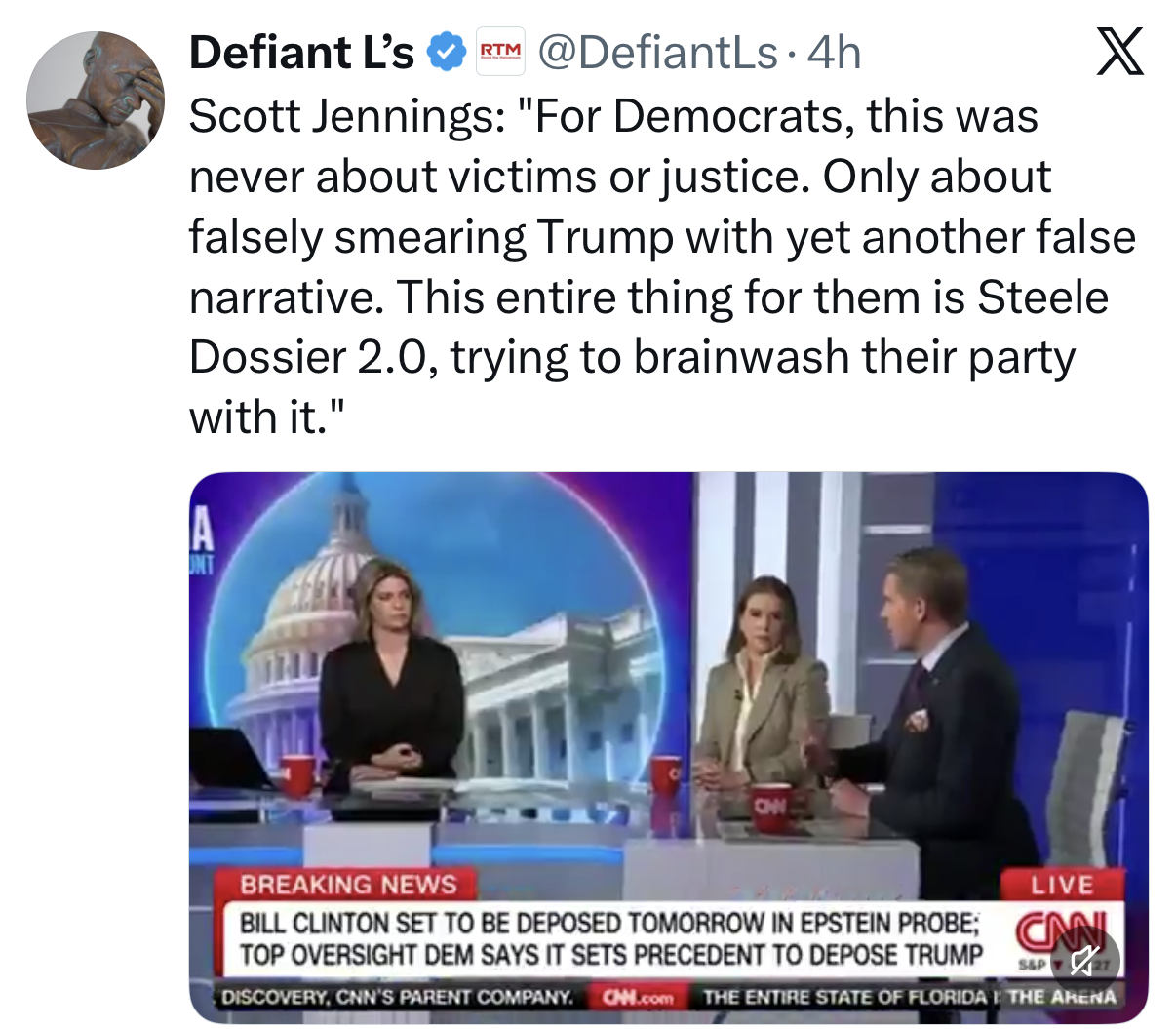Open the Defiant L's profile avatar
This screenshot has width=1176, height=1029.
pos(95,100)
